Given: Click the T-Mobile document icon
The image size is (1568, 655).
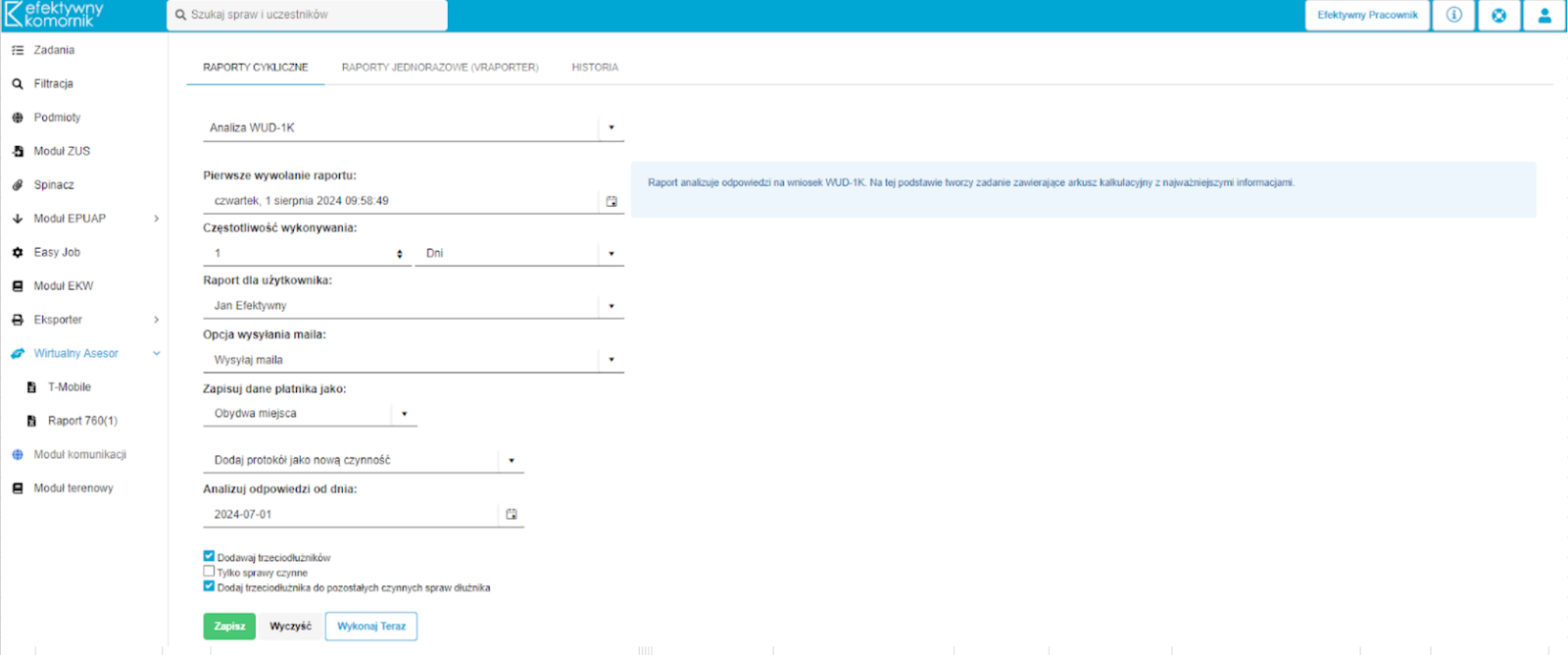Looking at the screenshot, I should (31, 387).
